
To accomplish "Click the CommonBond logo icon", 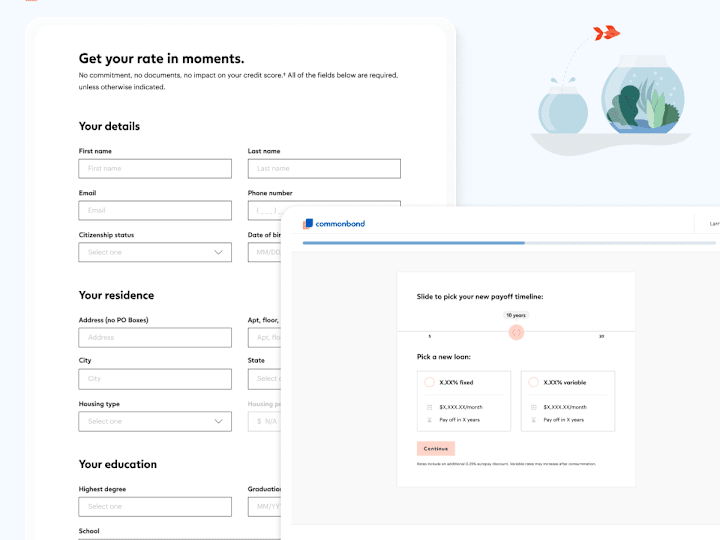I will [x=308, y=224].
